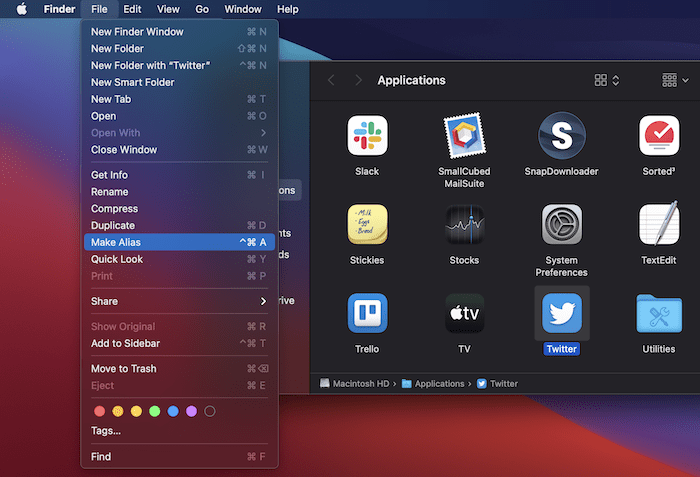
Task: Select the Trello app icon
Action: [367, 313]
